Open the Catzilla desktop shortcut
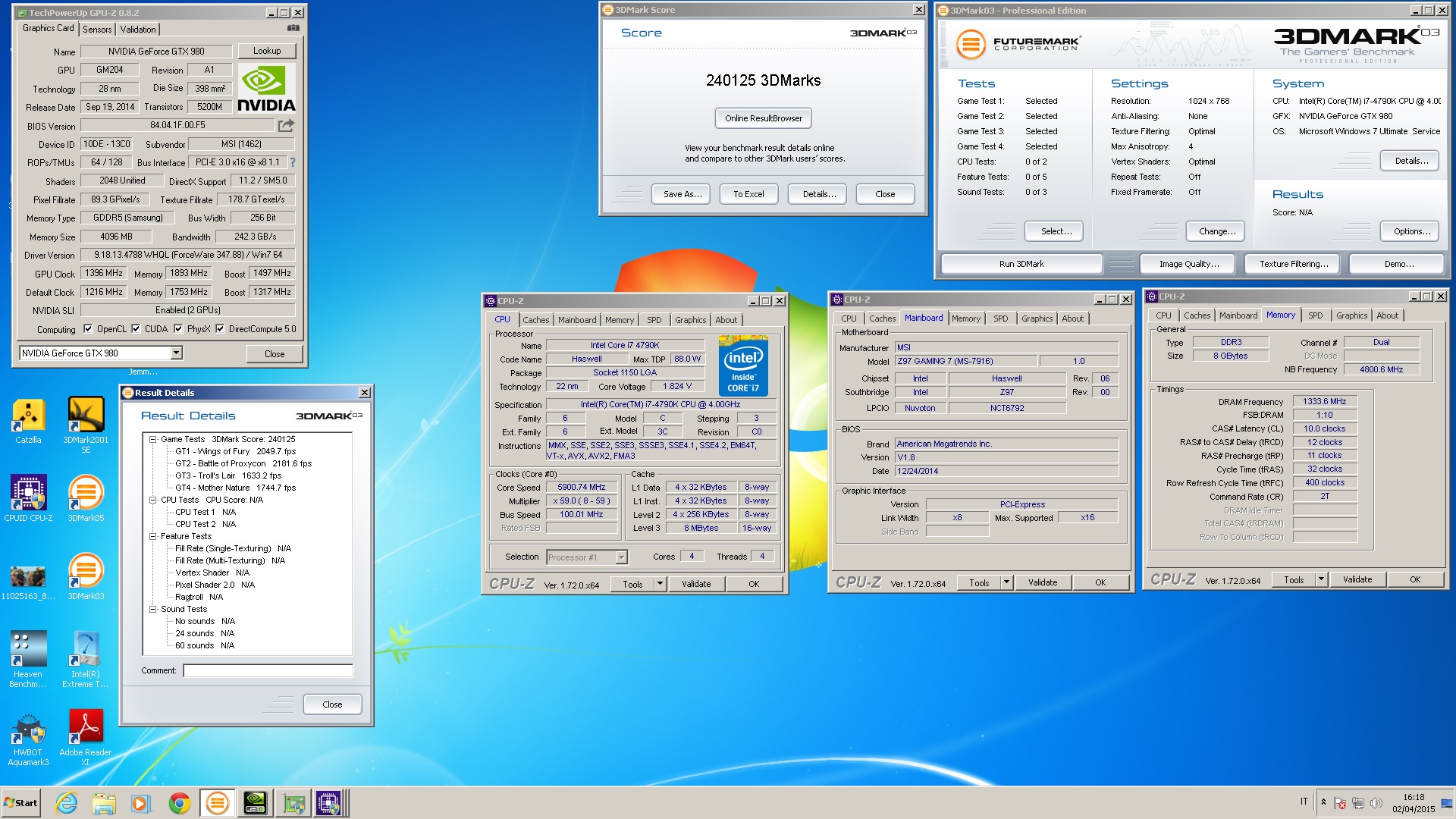This screenshot has height=819, width=1456. point(28,422)
